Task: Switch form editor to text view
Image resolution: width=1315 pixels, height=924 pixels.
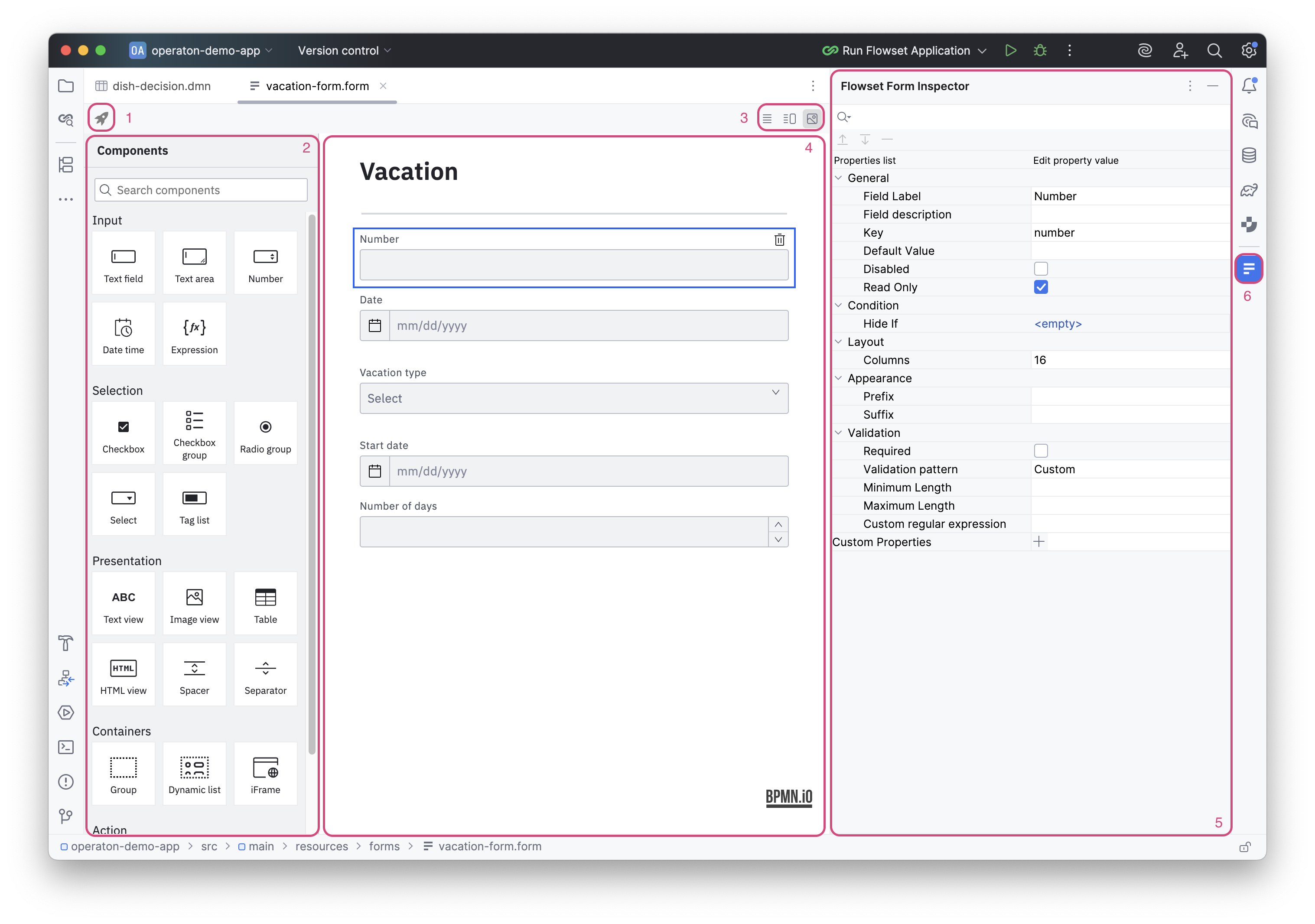Action: point(767,118)
